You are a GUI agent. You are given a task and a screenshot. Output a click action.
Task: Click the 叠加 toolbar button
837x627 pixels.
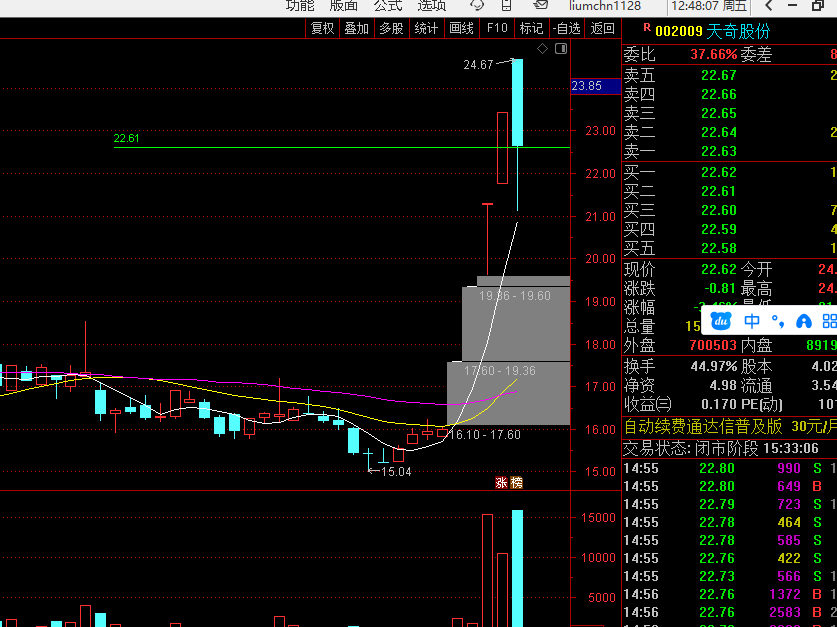357,28
